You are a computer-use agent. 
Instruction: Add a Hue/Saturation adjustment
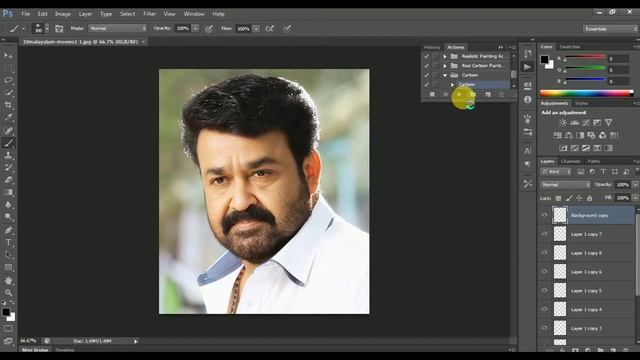click(557, 135)
